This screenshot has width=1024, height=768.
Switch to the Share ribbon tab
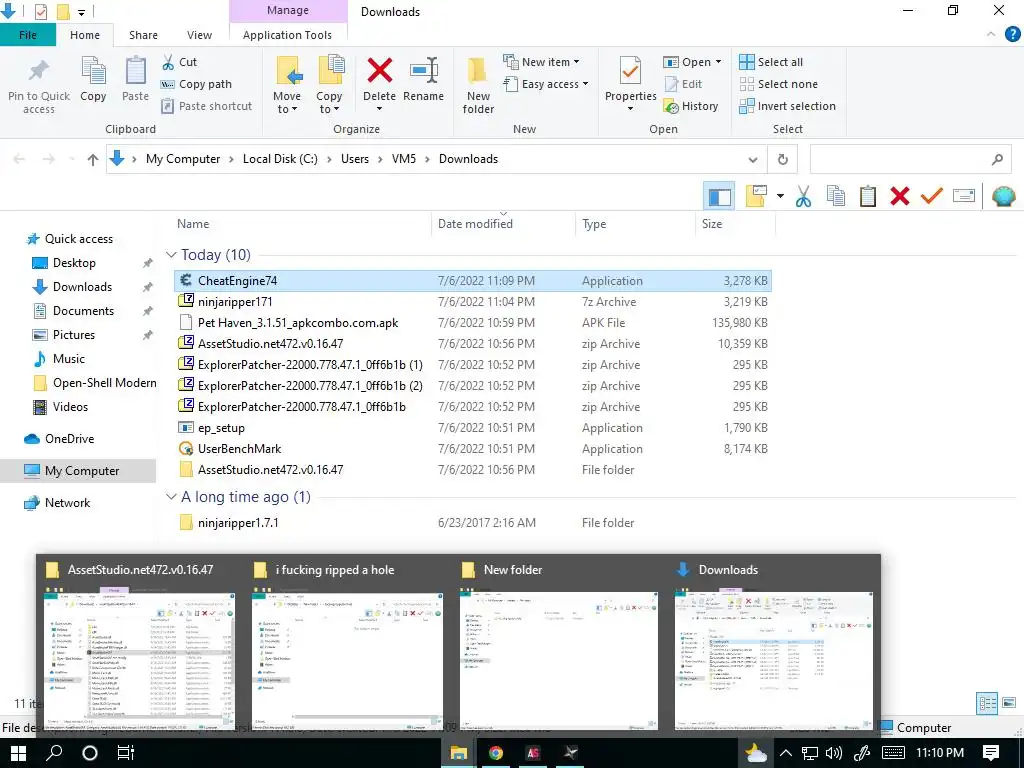(143, 35)
